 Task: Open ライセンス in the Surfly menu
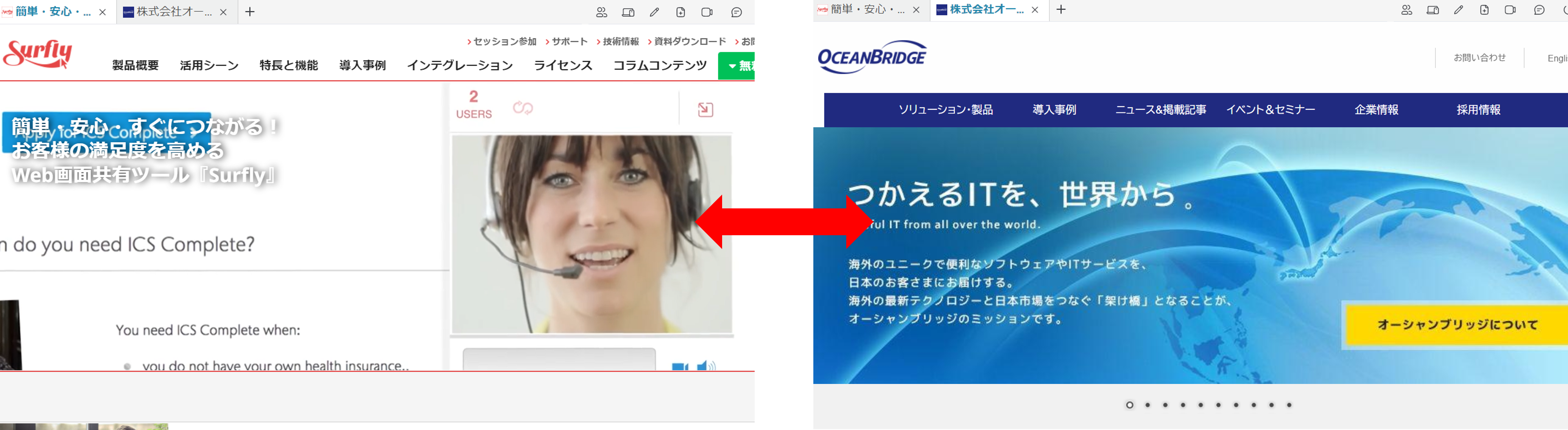[x=562, y=65]
